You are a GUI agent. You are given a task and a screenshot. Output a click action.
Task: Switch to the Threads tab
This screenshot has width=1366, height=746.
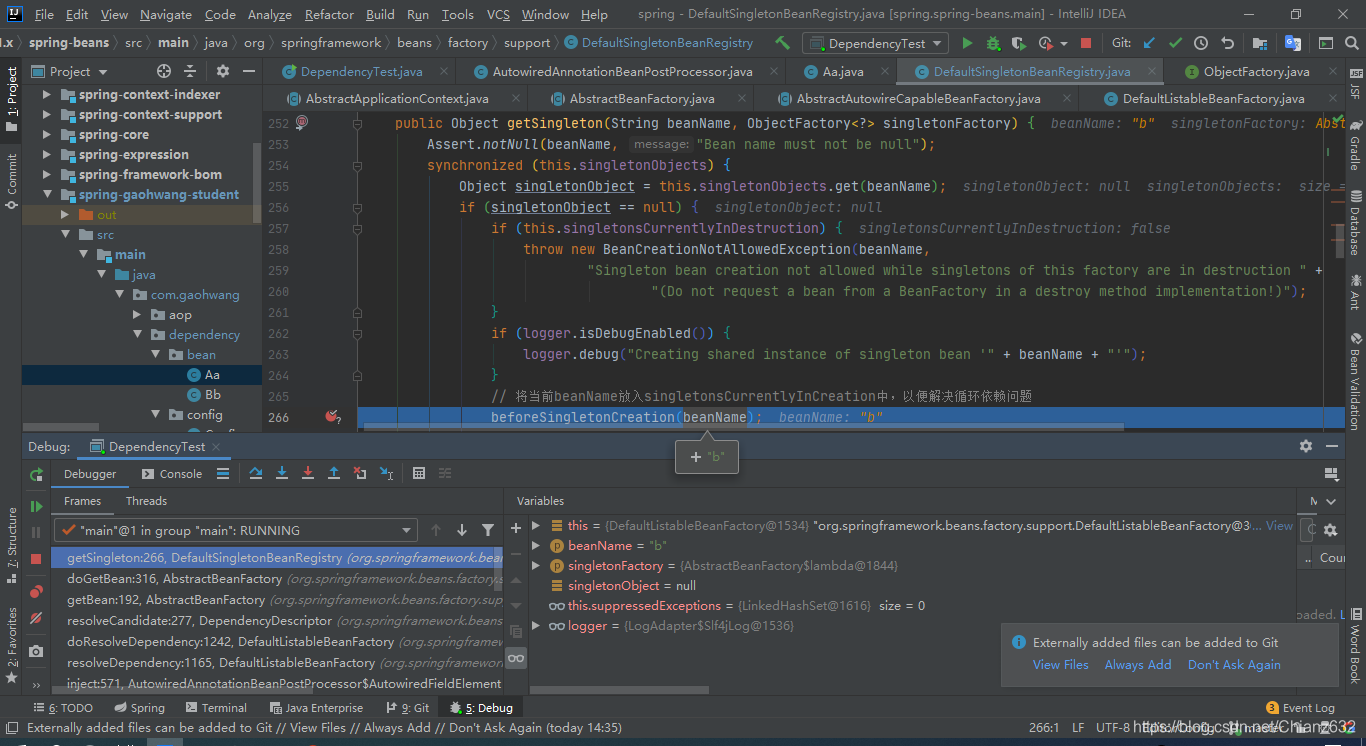click(x=146, y=501)
